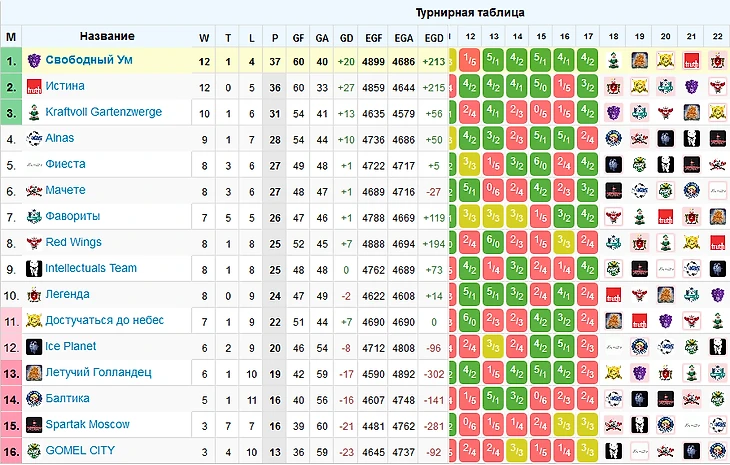This screenshot has height=465, width=730.
Task: Click the Свободный Ум team logo
Action: tap(33, 61)
